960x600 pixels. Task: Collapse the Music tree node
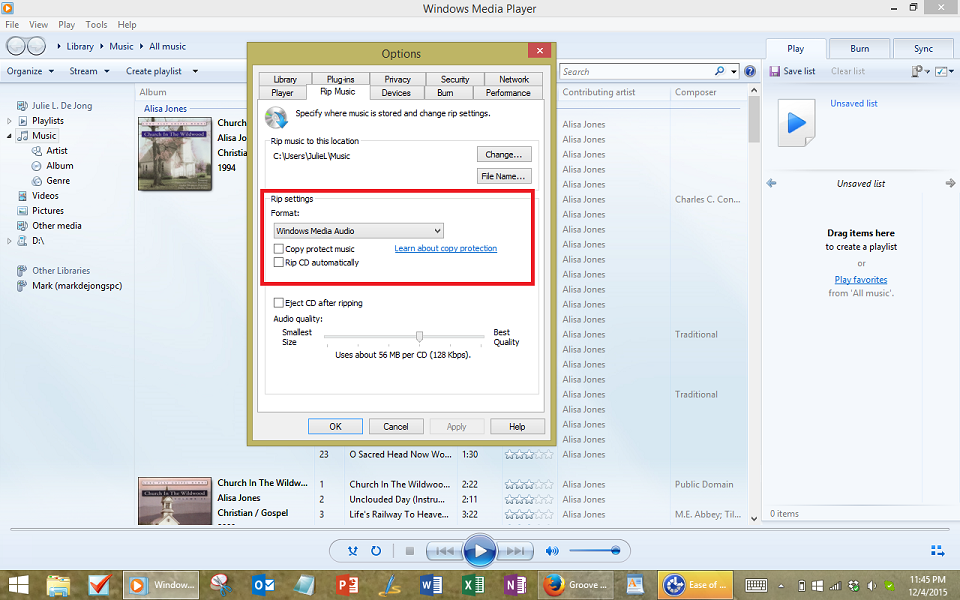[x=9, y=136]
